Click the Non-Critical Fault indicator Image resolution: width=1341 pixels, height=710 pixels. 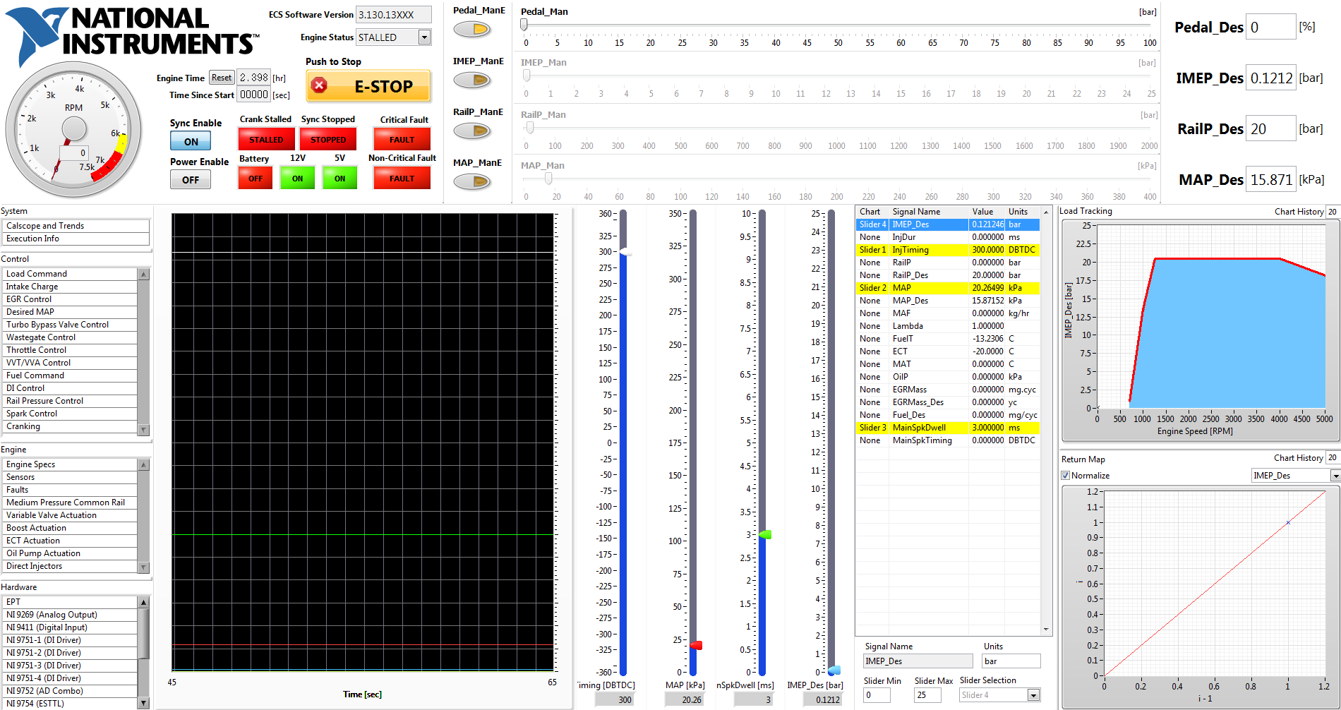coord(402,178)
